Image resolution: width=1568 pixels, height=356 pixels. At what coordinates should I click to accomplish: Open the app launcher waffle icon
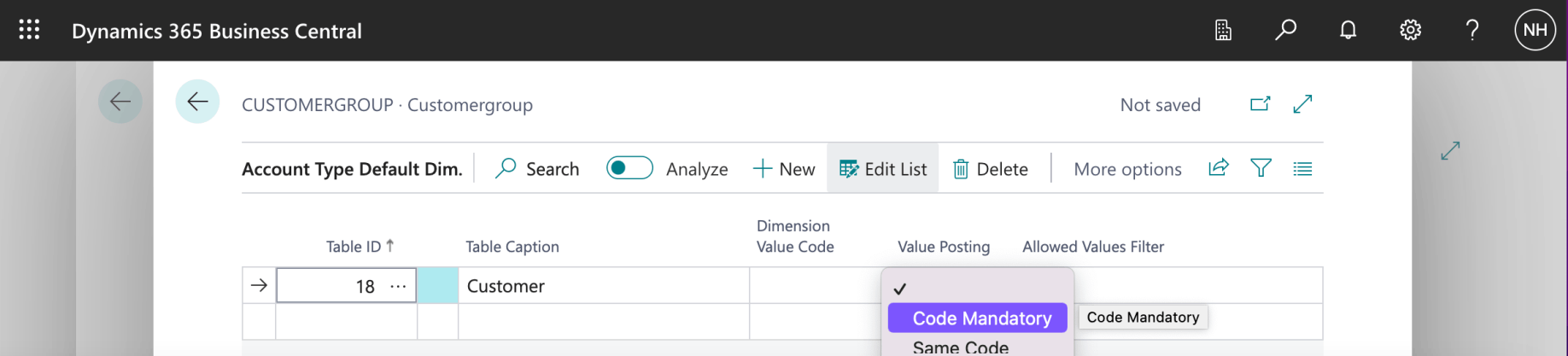(29, 30)
